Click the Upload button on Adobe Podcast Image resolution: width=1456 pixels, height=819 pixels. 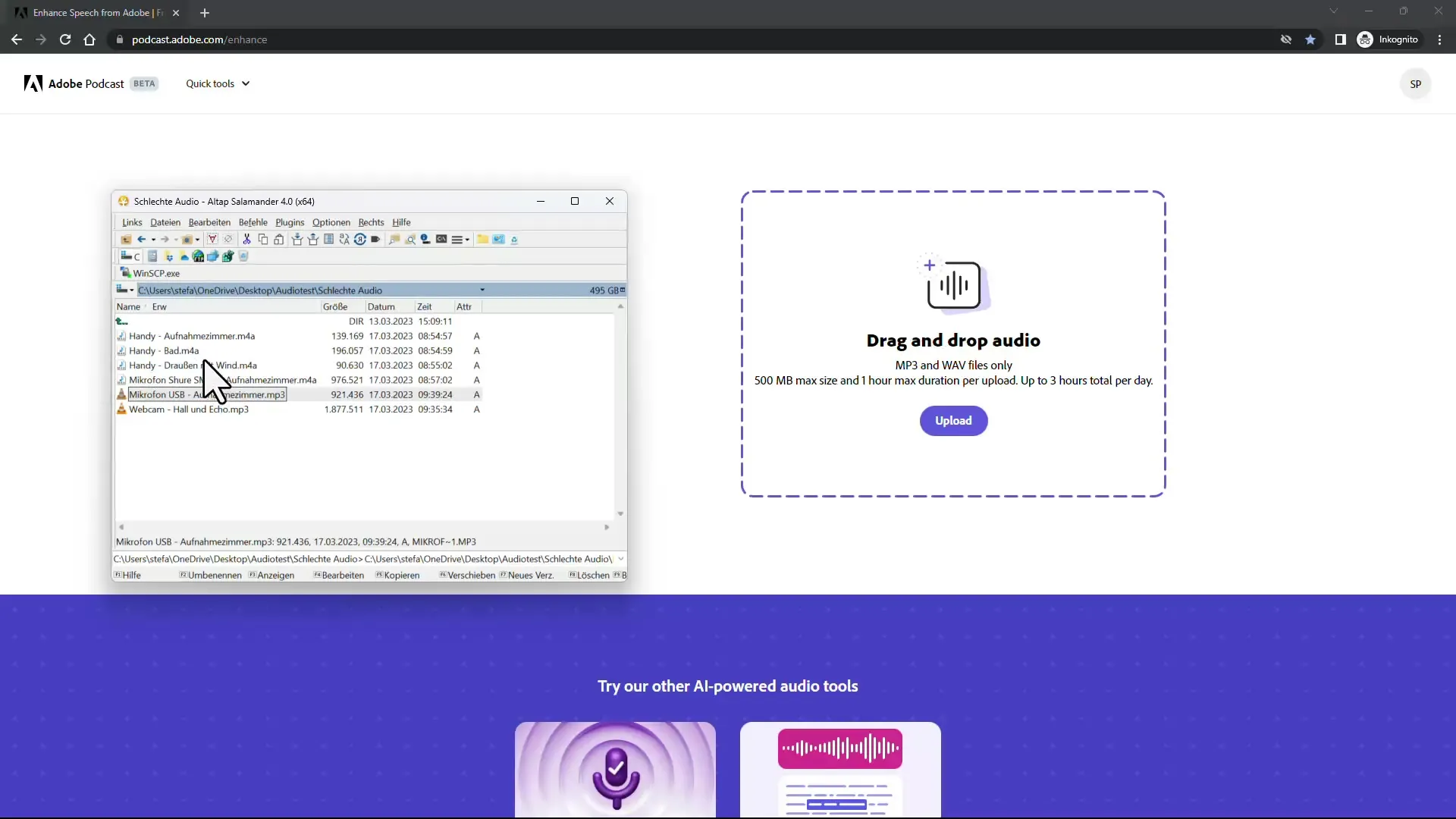tap(953, 420)
